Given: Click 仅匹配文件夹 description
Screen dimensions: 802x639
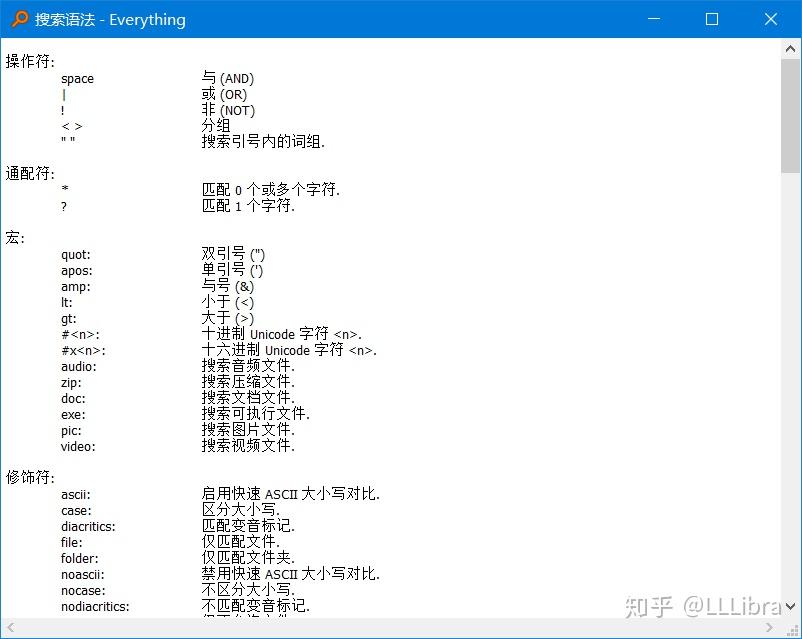Looking at the screenshot, I should (x=248, y=557).
